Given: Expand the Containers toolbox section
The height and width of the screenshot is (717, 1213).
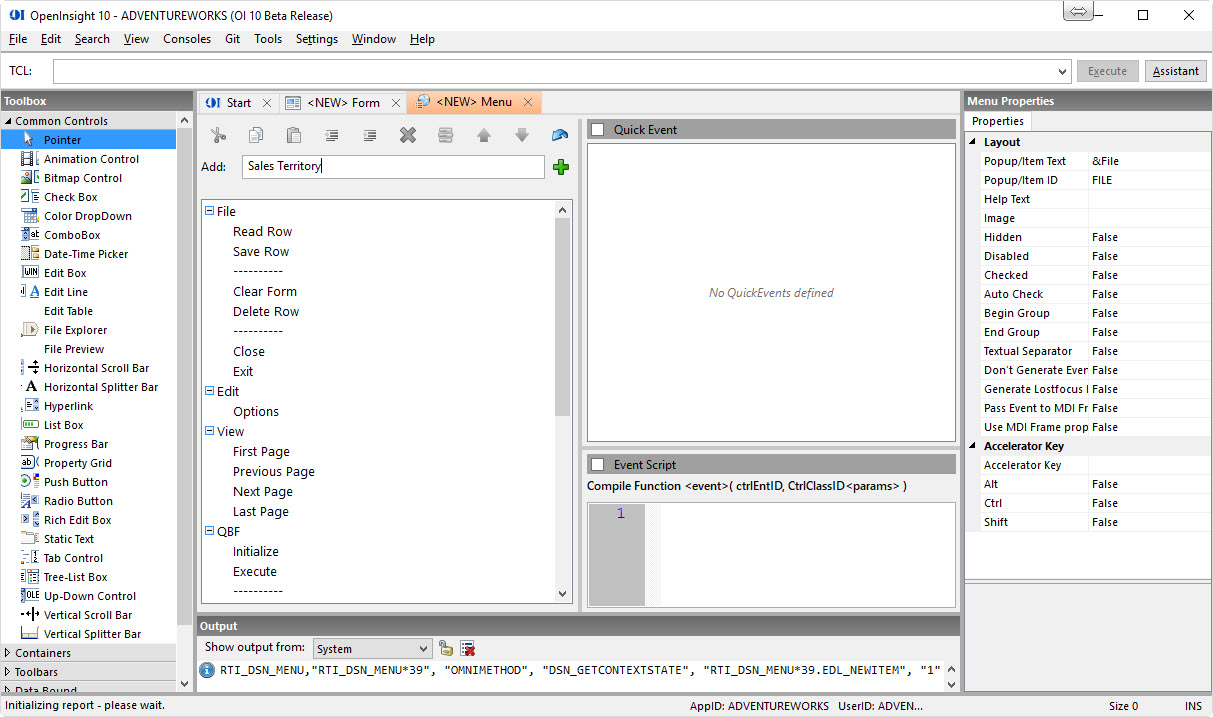Looking at the screenshot, I should click(8, 653).
